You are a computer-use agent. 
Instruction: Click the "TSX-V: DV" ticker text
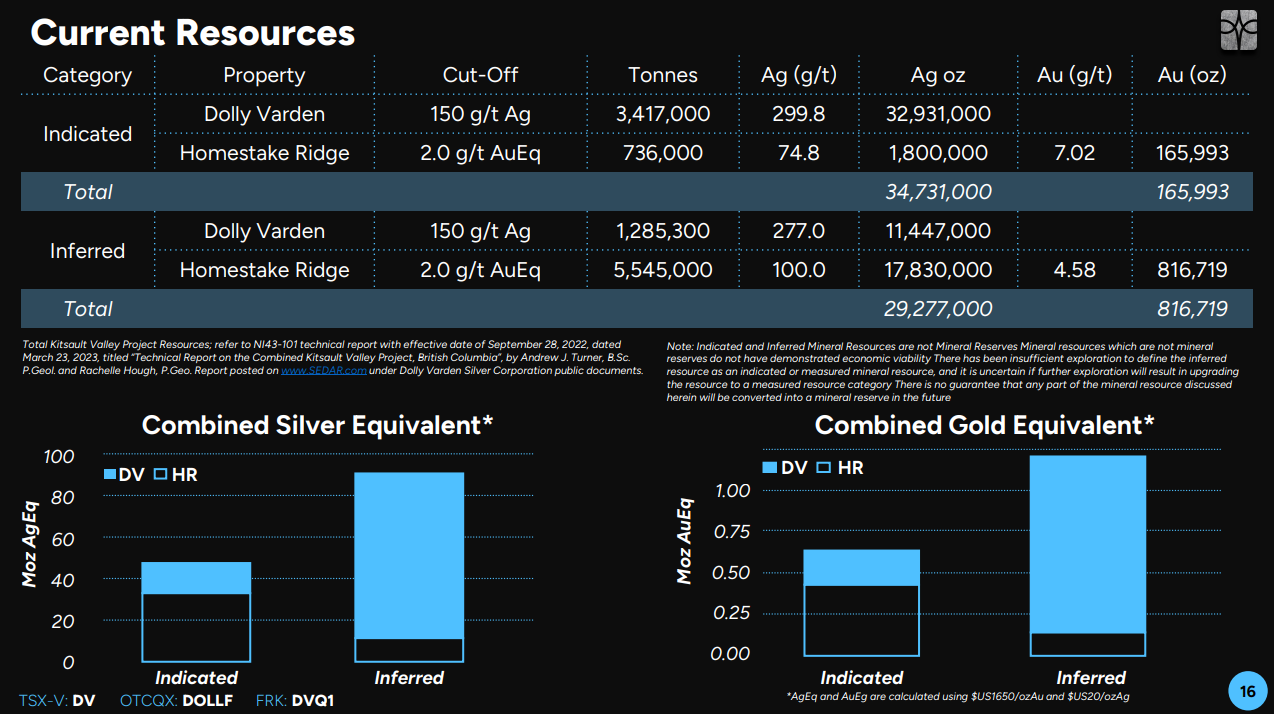point(56,700)
